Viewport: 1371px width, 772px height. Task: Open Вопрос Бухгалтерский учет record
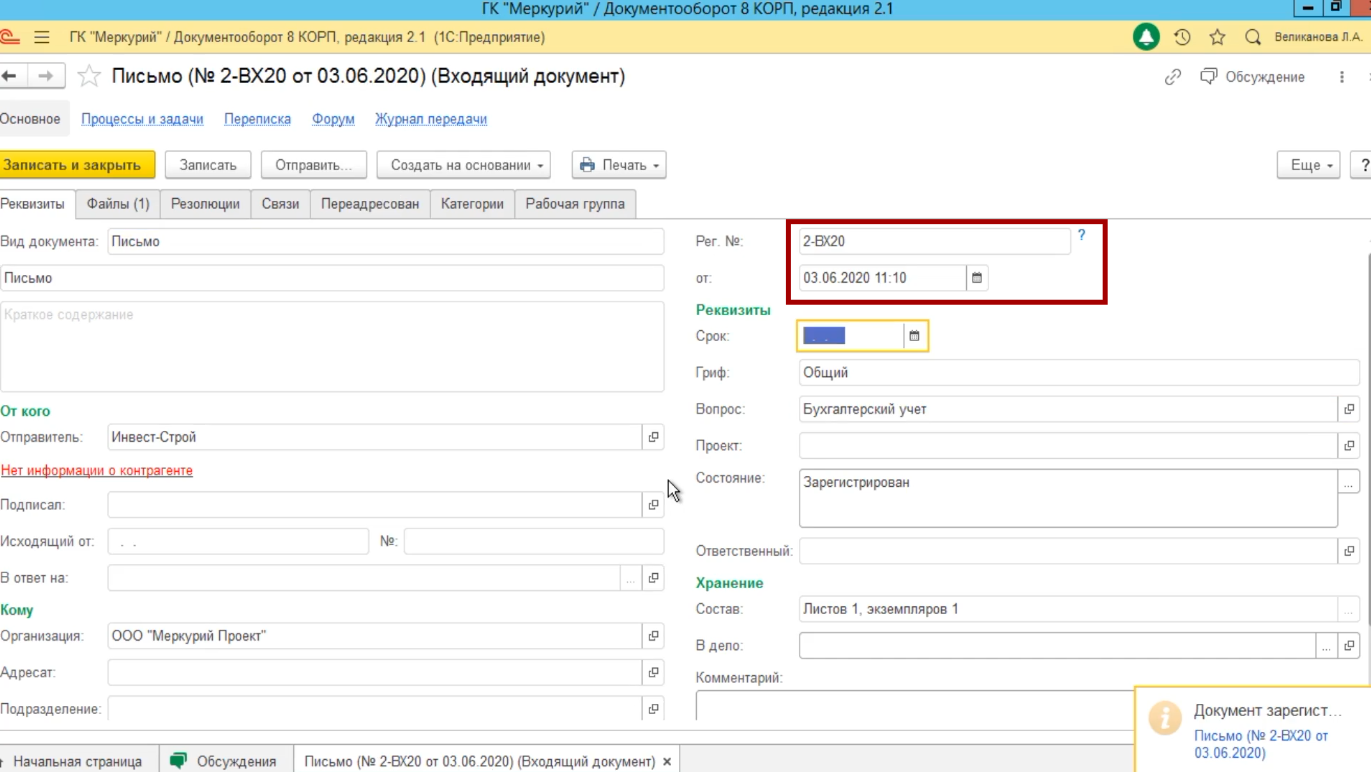[x=1349, y=409]
